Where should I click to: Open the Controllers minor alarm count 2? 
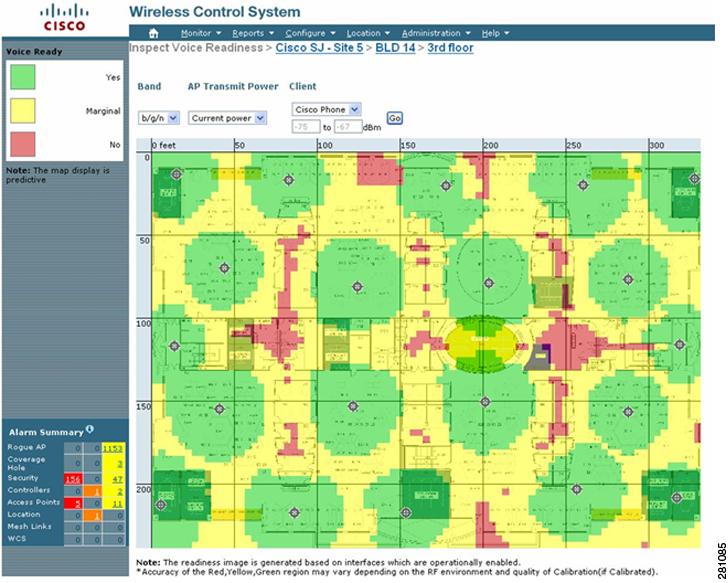pyautogui.click(x=120, y=492)
